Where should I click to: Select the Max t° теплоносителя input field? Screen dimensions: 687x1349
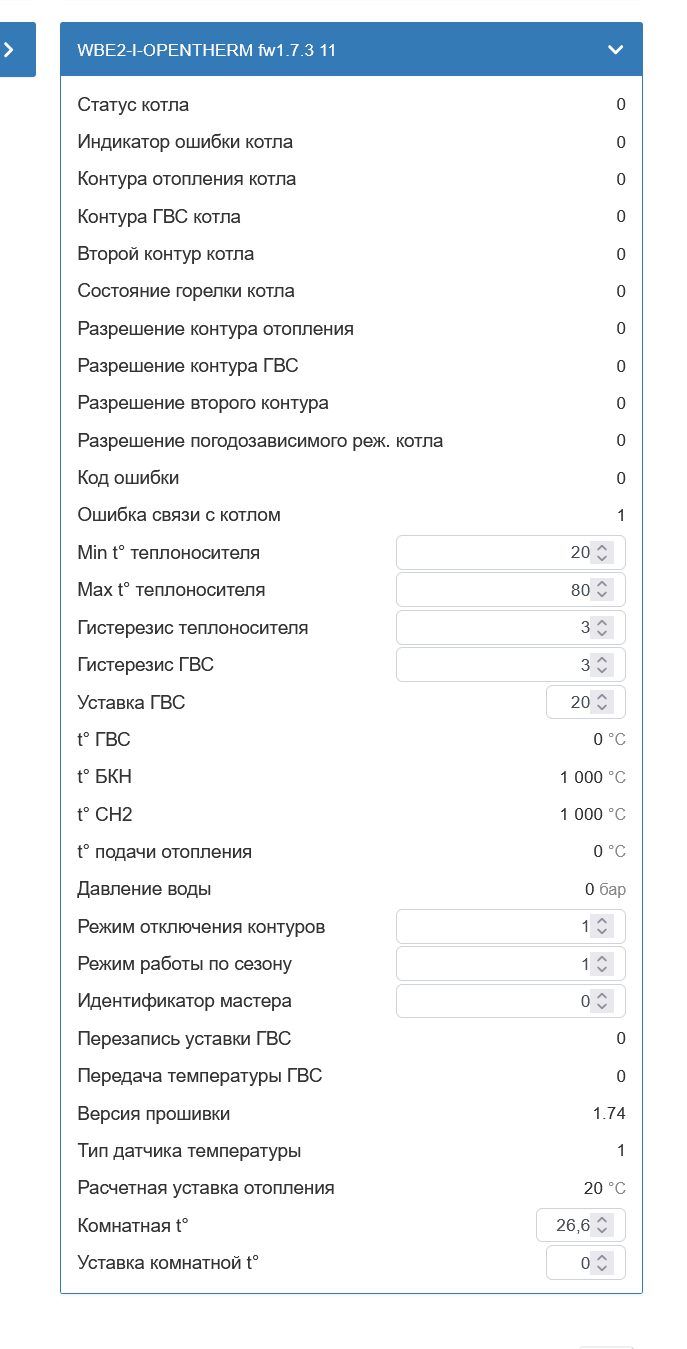click(x=511, y=590)
